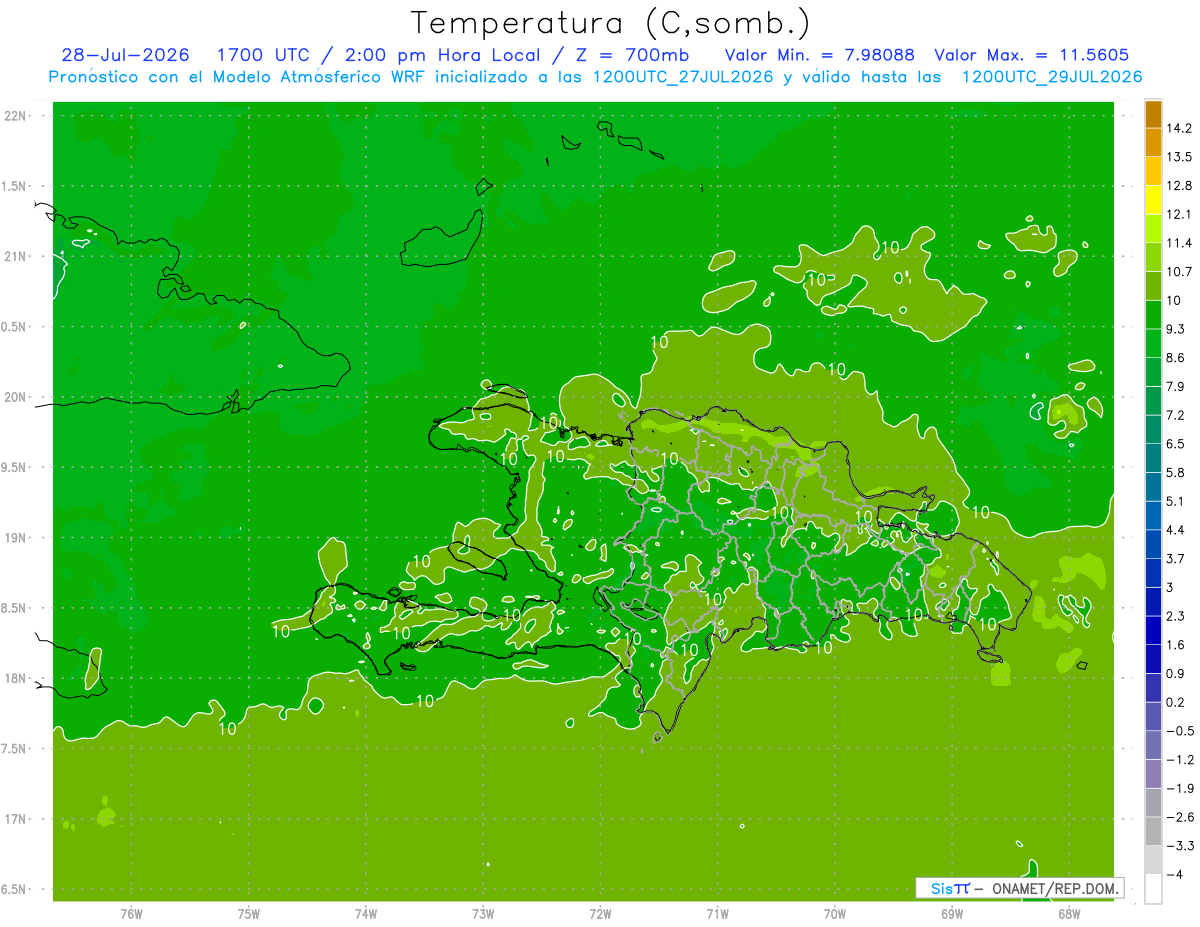Click the "ONAMET/REP.DOM." credit label

pyautogui.click(x=1053, y=888)
